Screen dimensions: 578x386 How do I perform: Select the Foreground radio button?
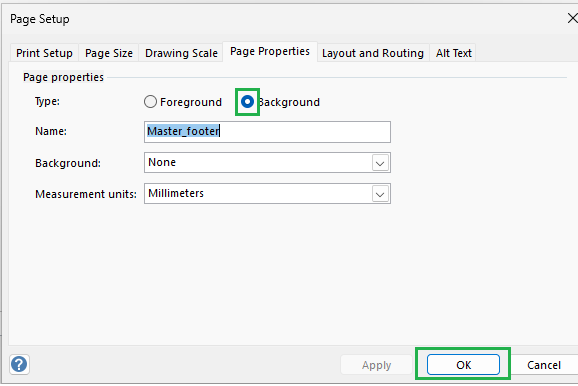[150, 102]
